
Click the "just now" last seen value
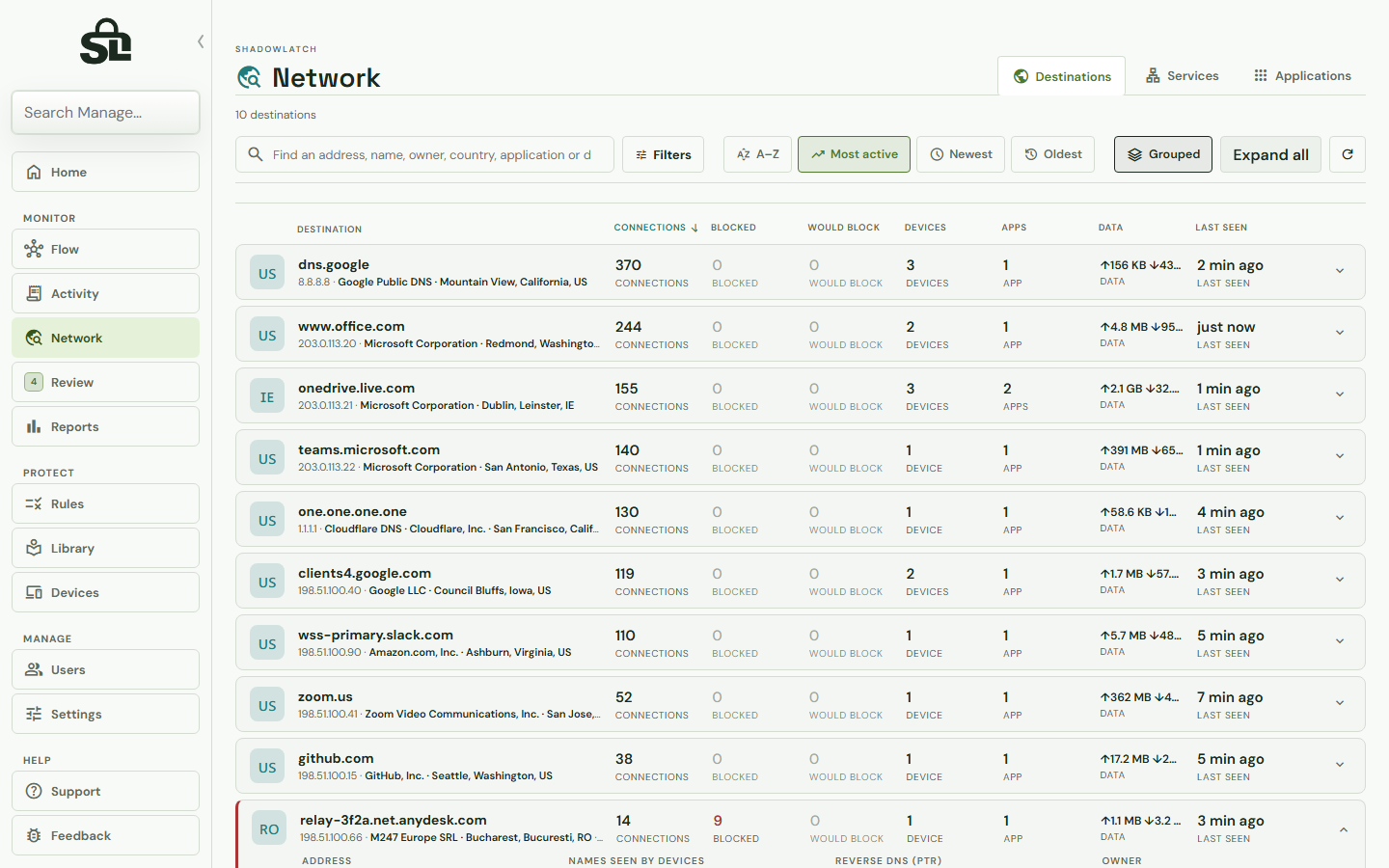click(1226, 327)
